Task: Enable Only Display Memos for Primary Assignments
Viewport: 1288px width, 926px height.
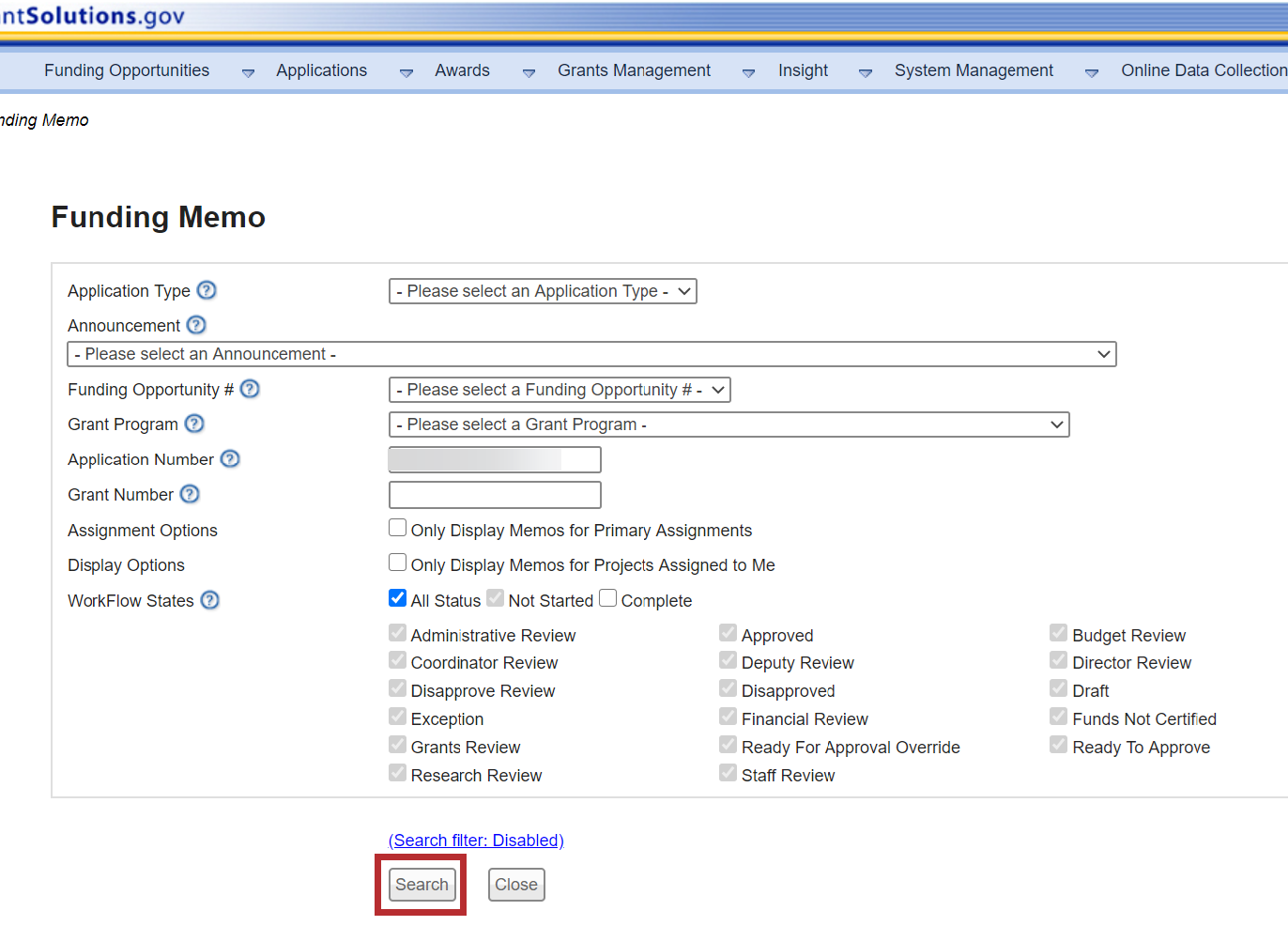Action: 398,528
